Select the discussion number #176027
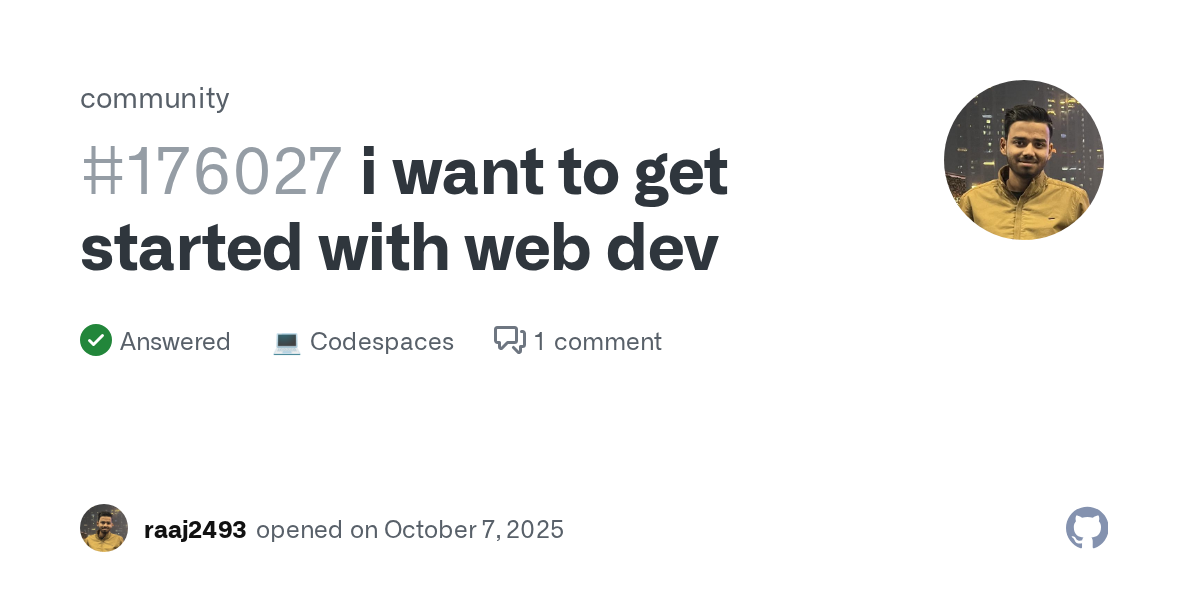 [211, 172]
